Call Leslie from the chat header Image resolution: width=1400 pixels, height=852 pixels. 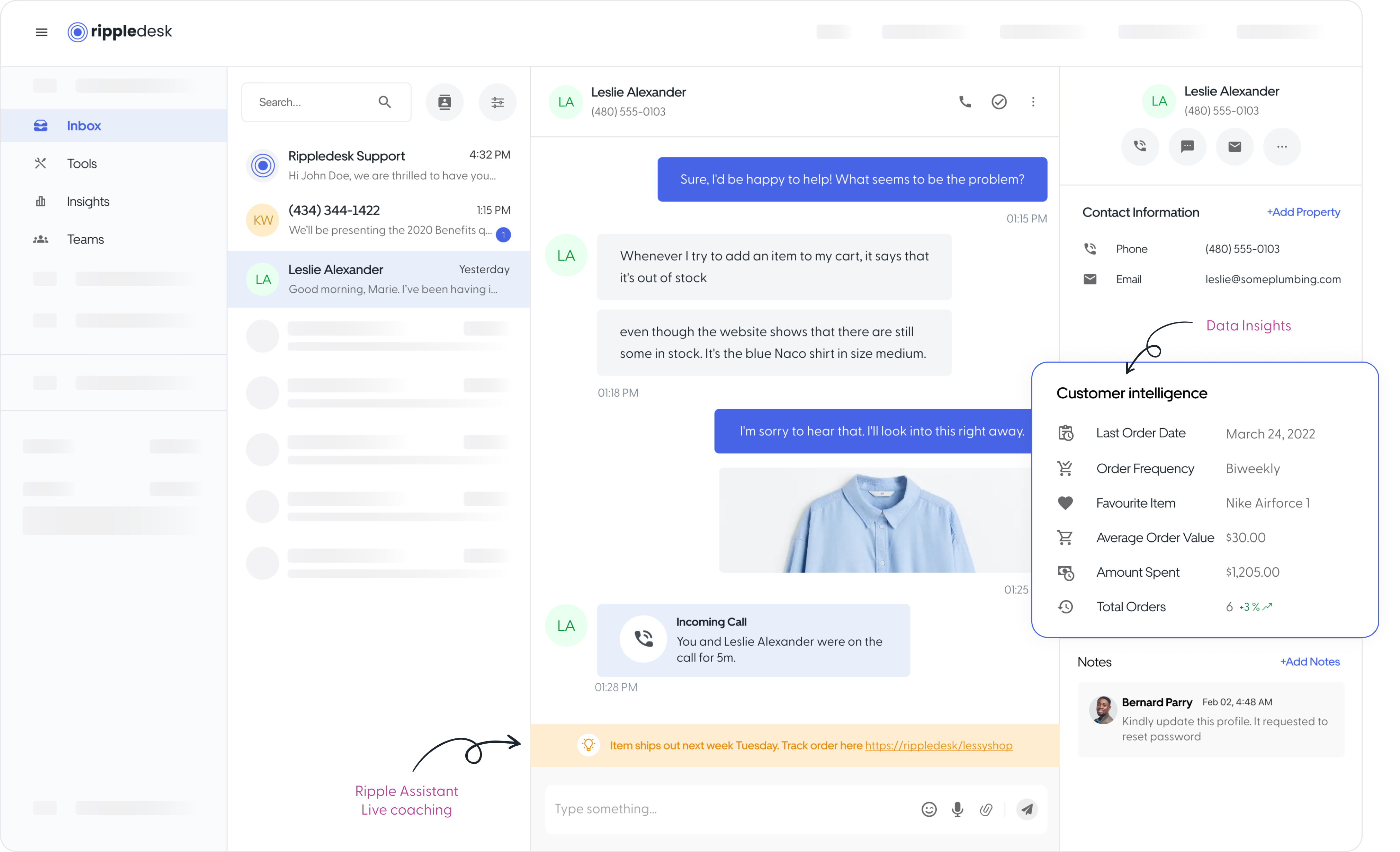(965, 102)
